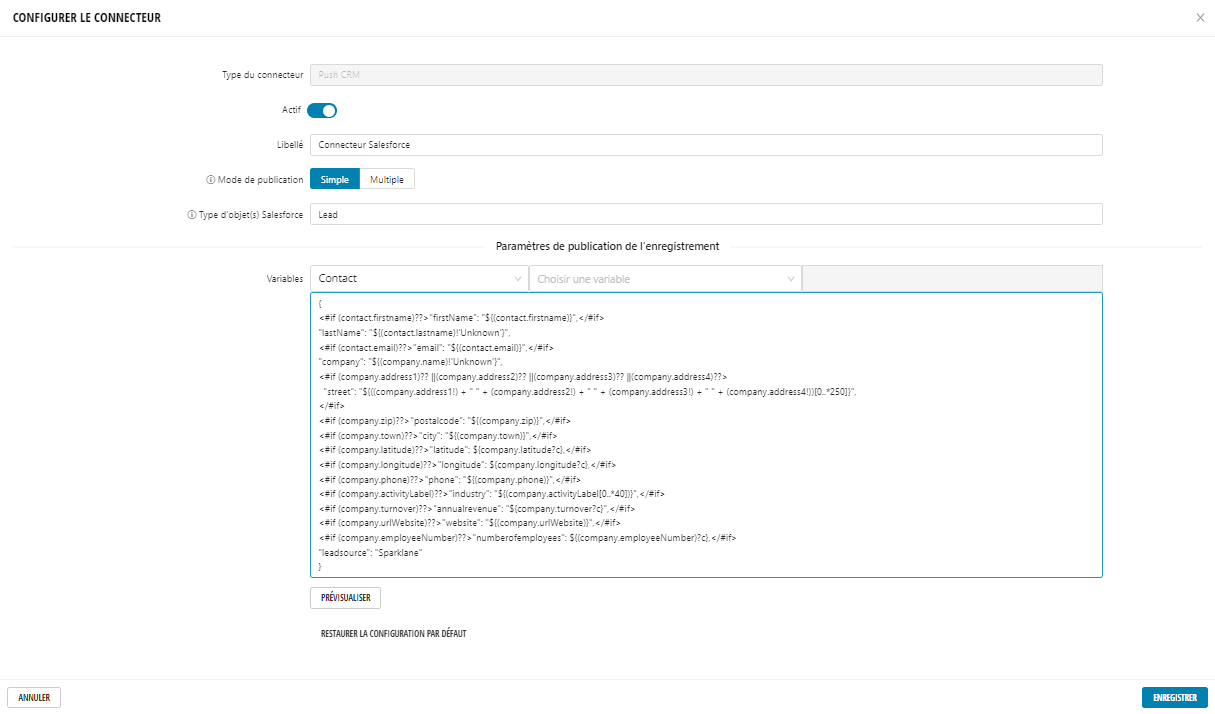This screenshot has height=714, width=1215.
Task: Close the connector configuration dialog
Action: point(1200,18)
